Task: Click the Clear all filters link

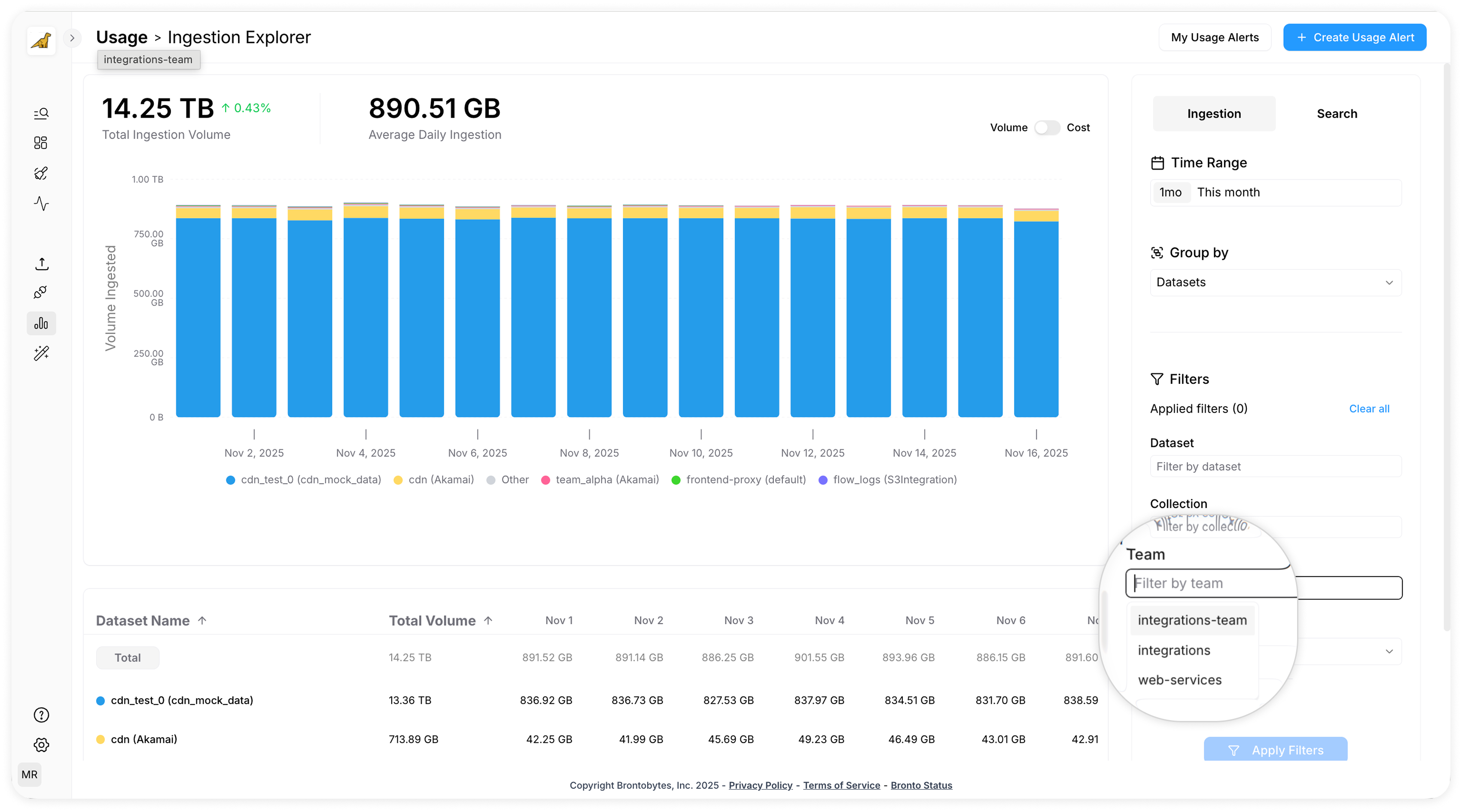Action: coord(1368,408)
